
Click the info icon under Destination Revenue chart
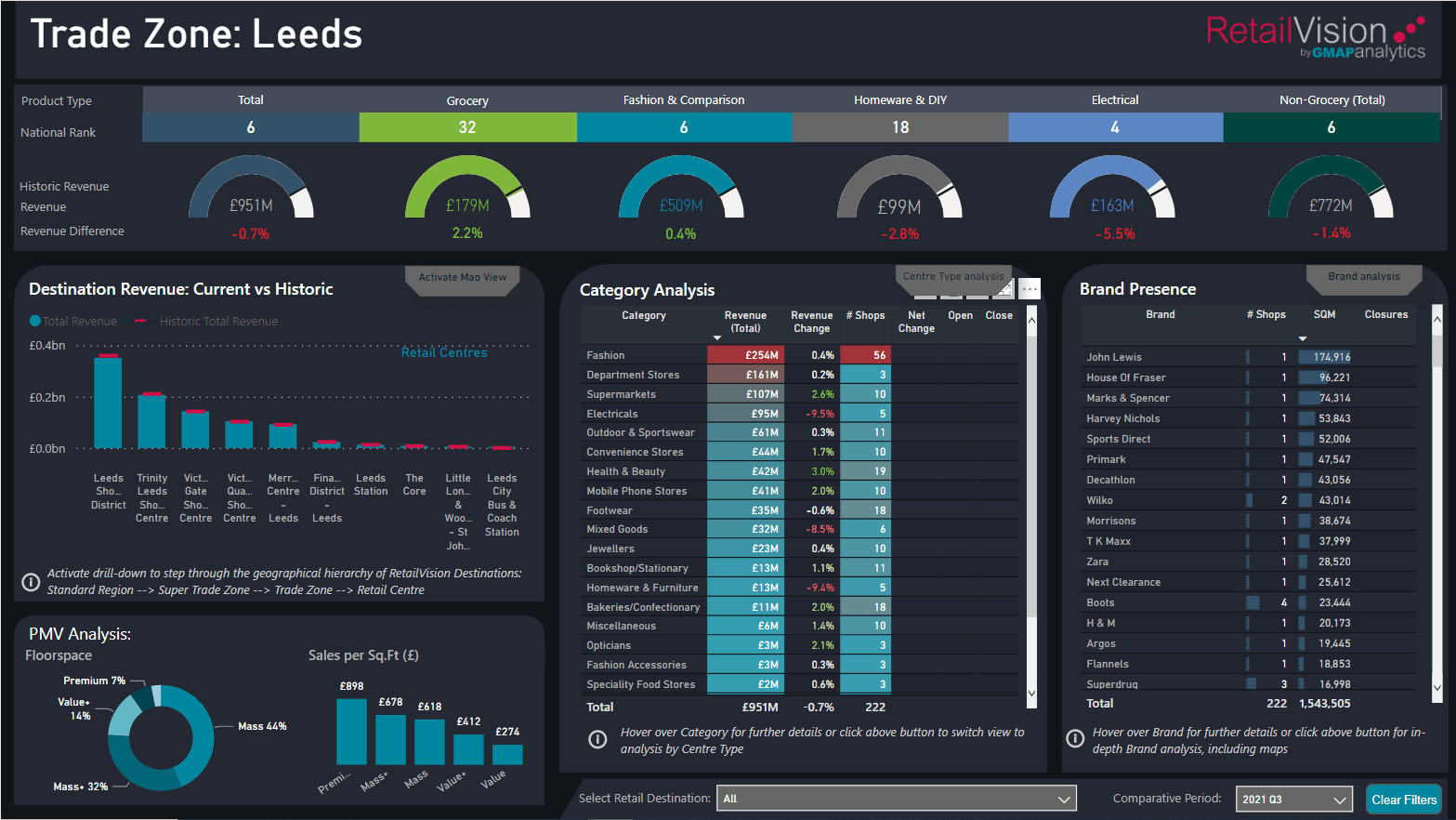coord(31,582)
